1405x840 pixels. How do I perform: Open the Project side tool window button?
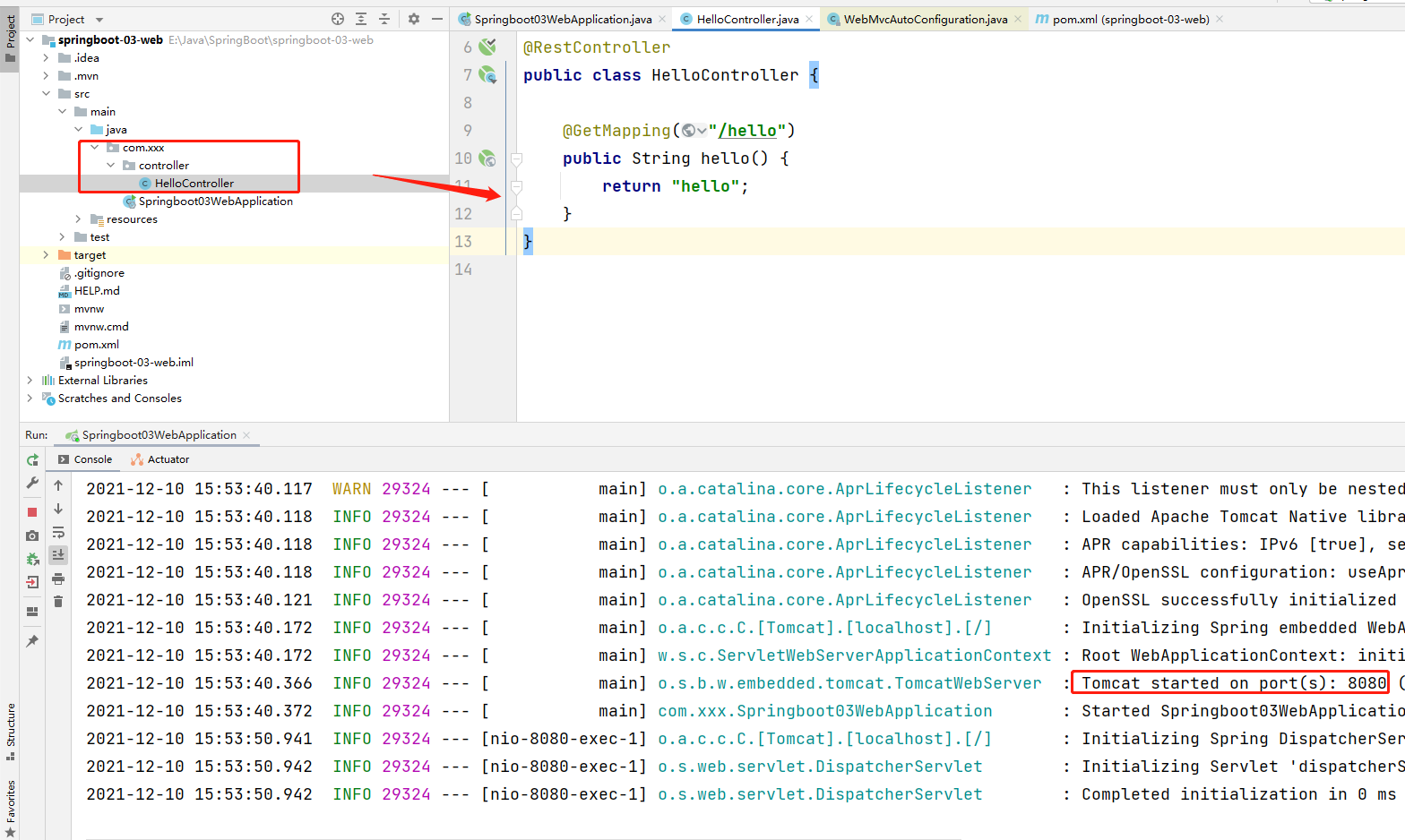[10, 39]
